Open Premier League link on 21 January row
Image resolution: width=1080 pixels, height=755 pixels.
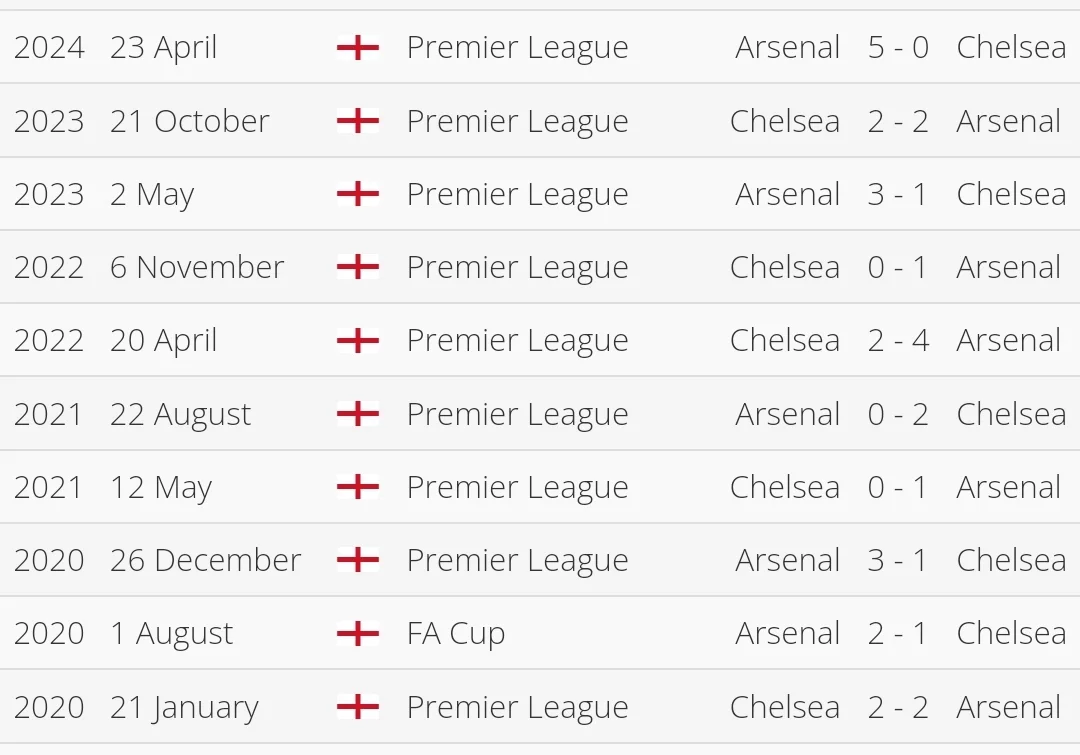pyautogui.click(x=517, y=707)
